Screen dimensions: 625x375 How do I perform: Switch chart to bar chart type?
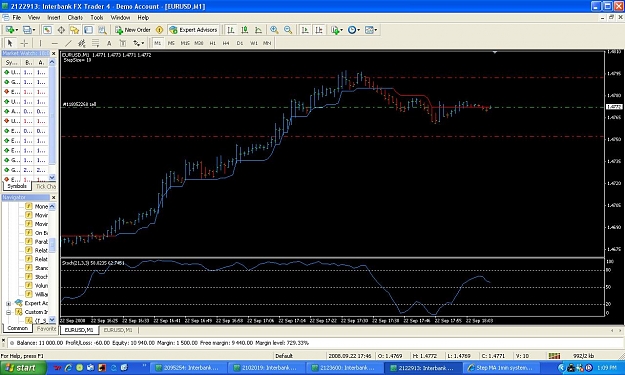[x=231, y=30]
